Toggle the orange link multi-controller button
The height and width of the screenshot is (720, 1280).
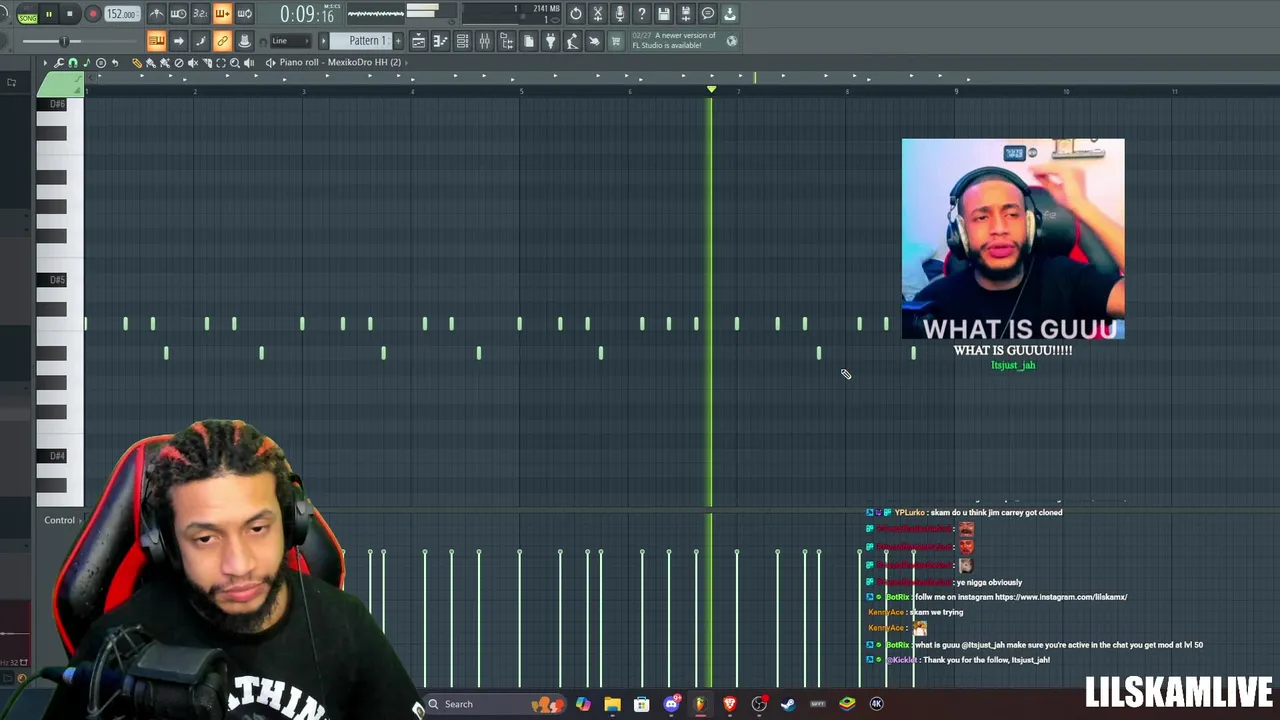point(222,41)
